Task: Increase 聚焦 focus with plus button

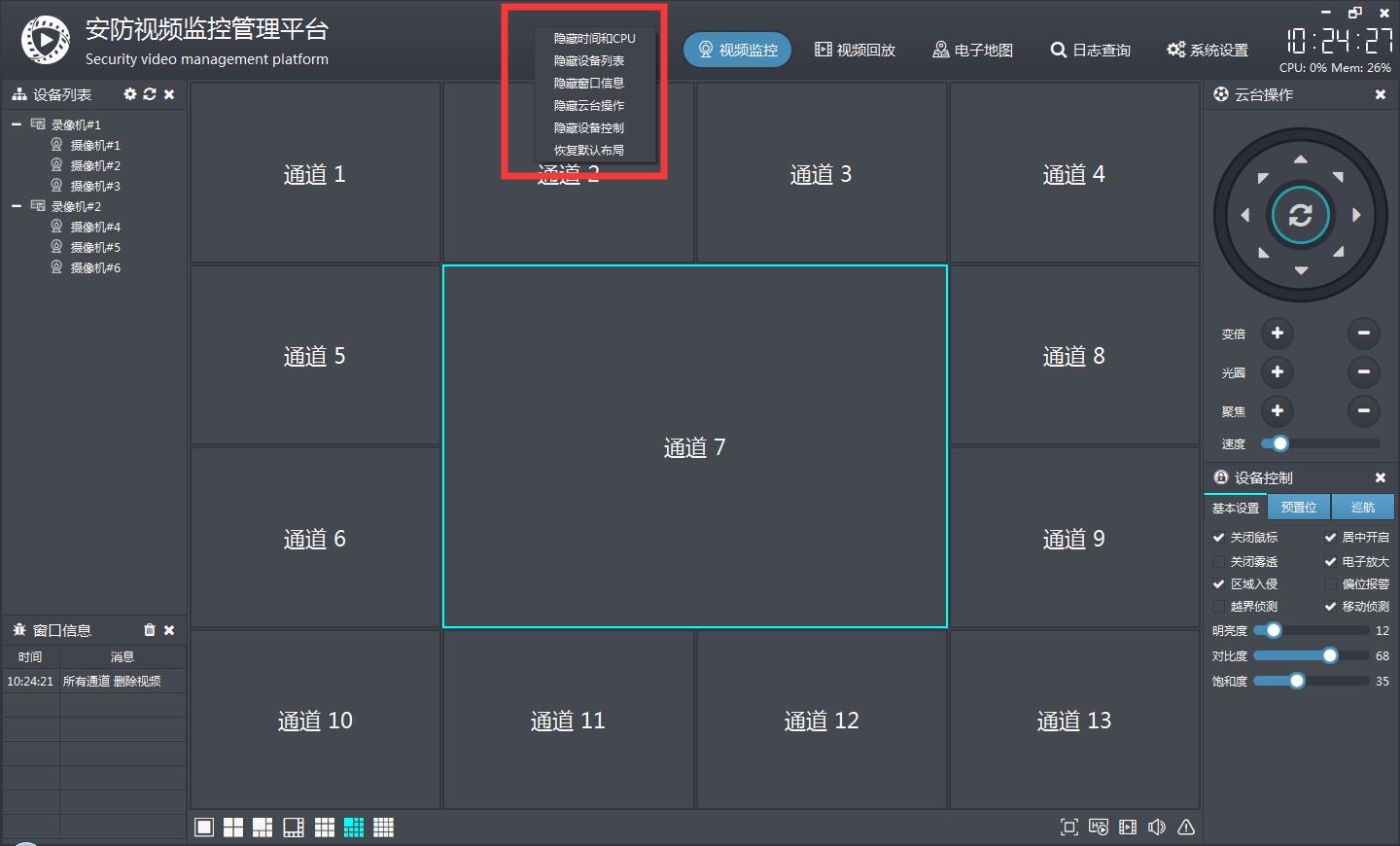Action: (1277, 411)
